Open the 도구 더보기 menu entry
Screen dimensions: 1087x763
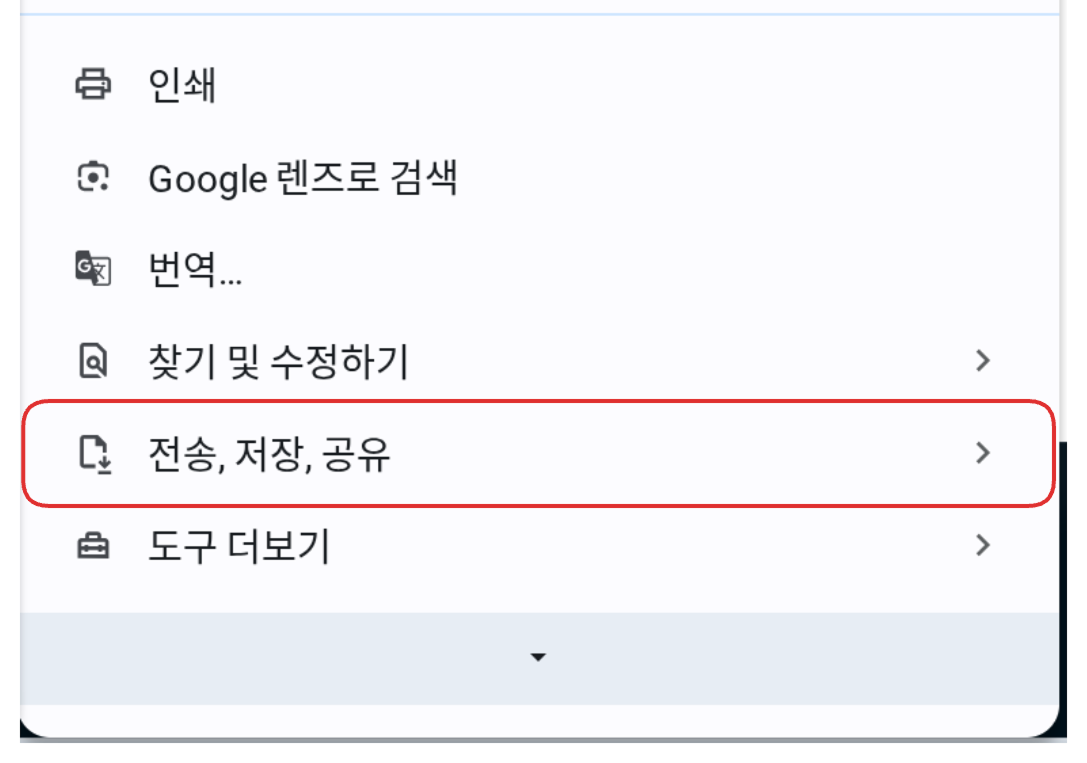(238, 547)
